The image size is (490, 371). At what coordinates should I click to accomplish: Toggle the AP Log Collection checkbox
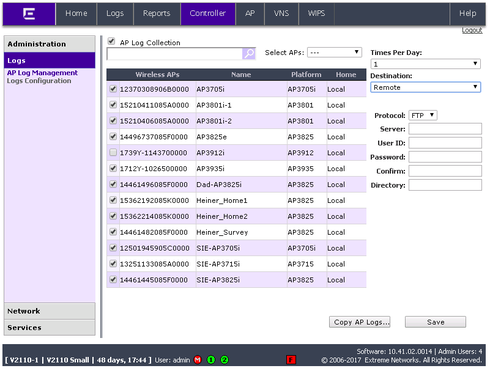(111, 42)
